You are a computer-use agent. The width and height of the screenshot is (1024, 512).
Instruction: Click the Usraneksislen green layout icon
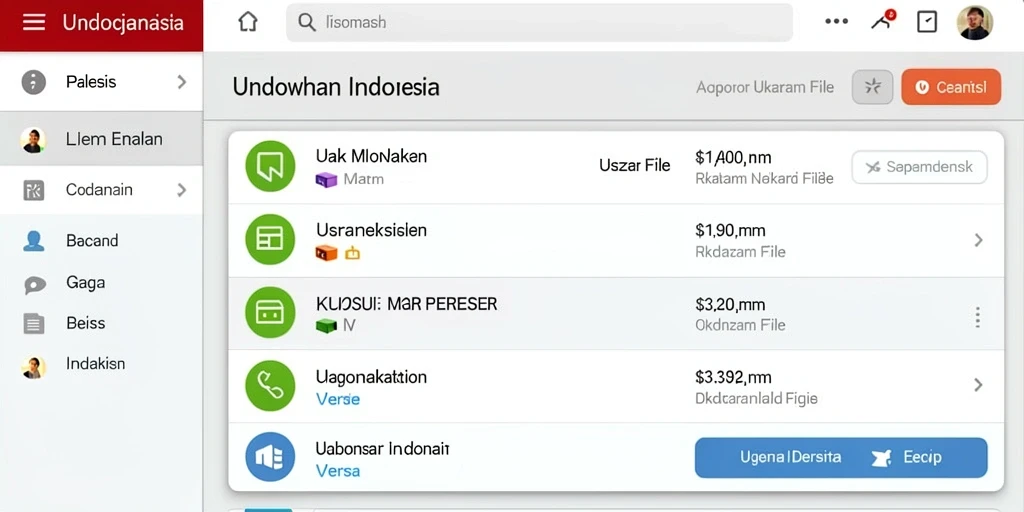(270, 240)
